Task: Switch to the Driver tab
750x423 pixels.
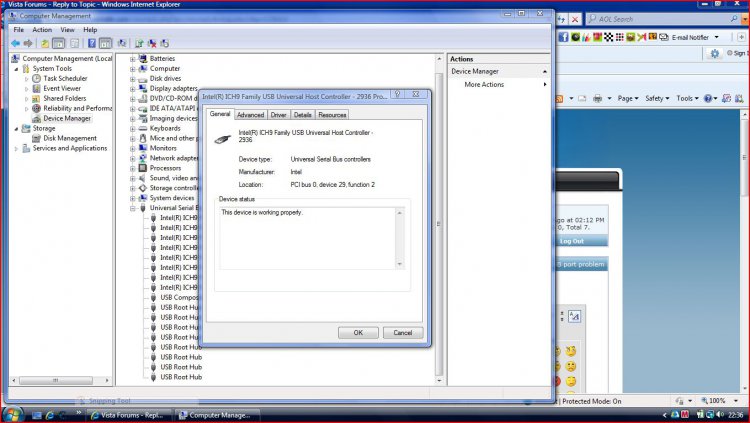Action: pyautogui.click(x=278, y=115)
